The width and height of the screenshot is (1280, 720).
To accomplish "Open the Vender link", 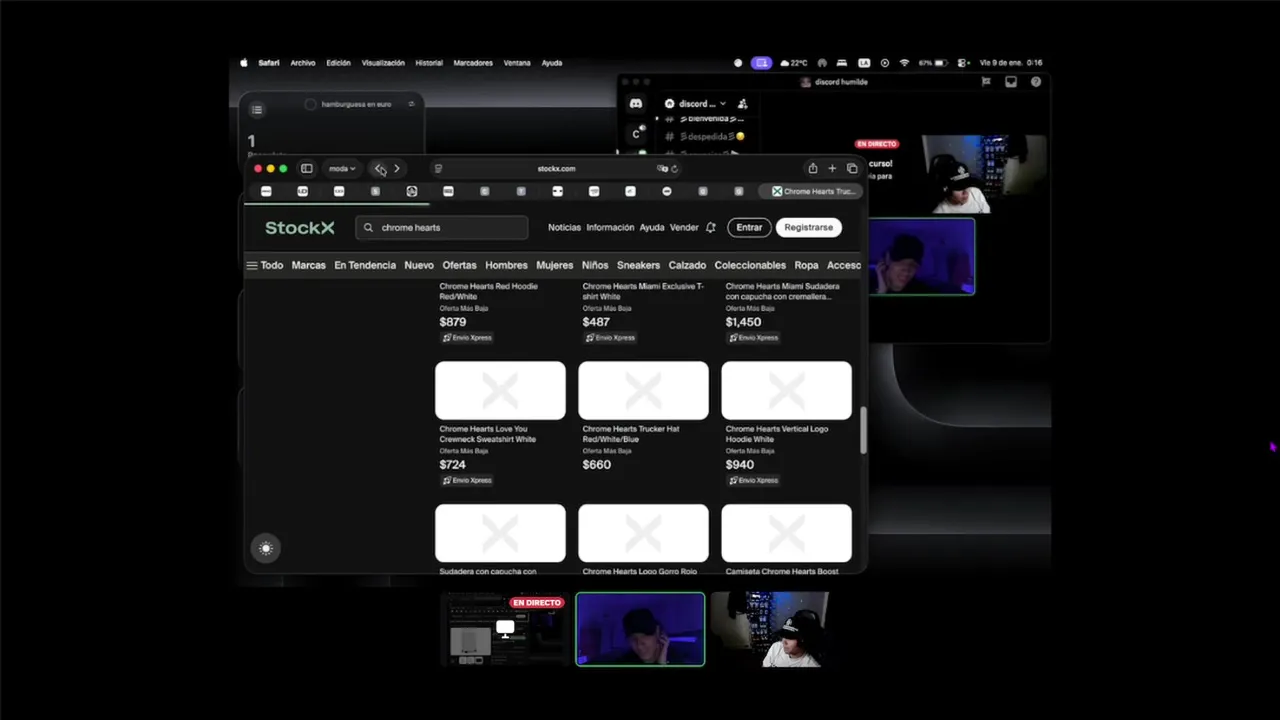I will click(684, 228).
